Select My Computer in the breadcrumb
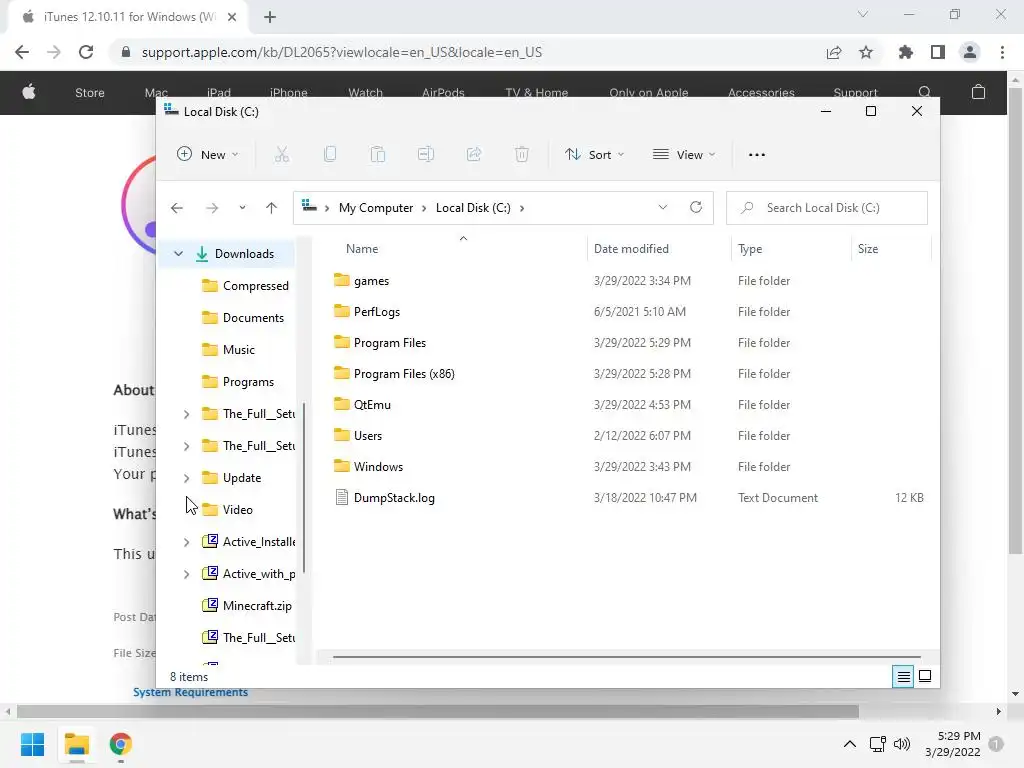This screenshot has height=768, width=1024. point(376,208)
